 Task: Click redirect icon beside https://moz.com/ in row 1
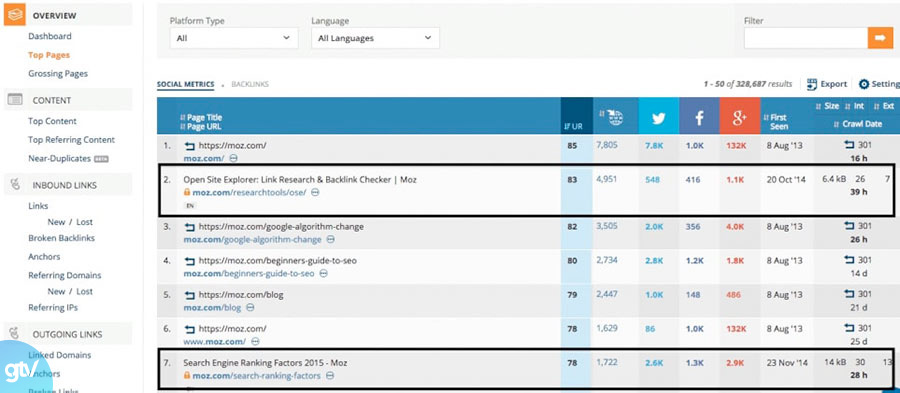(190, 146)
